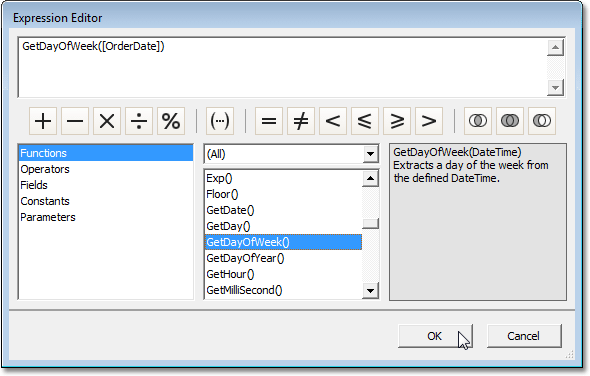This screenshot has height=376, width=590.
Task: Insert the multiplication operator
Action: point(107,121)
